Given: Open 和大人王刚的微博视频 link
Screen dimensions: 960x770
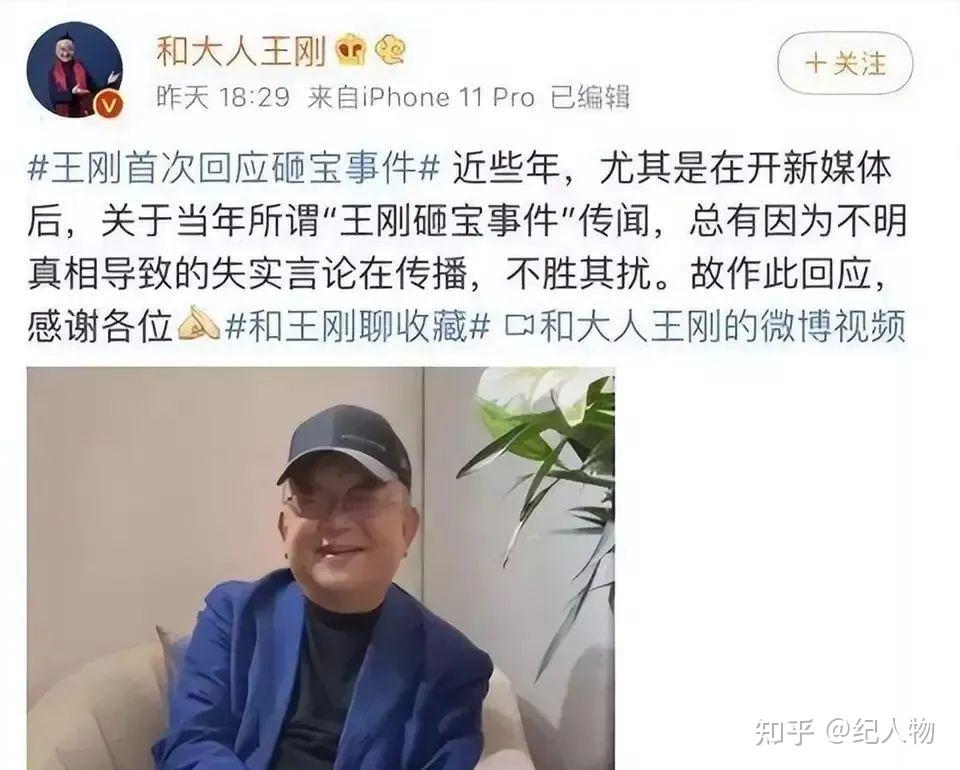Looking at the screenshot, I should [x=722, y=326].
